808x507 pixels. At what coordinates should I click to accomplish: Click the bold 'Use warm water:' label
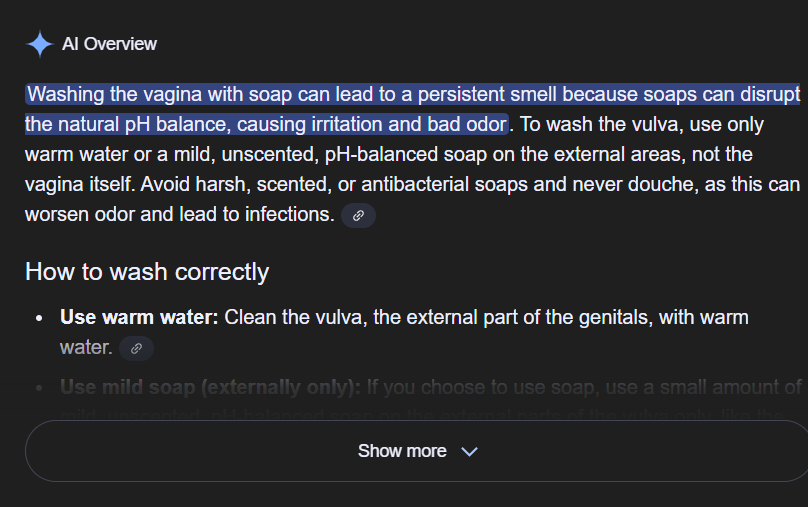tap(139, 317)
